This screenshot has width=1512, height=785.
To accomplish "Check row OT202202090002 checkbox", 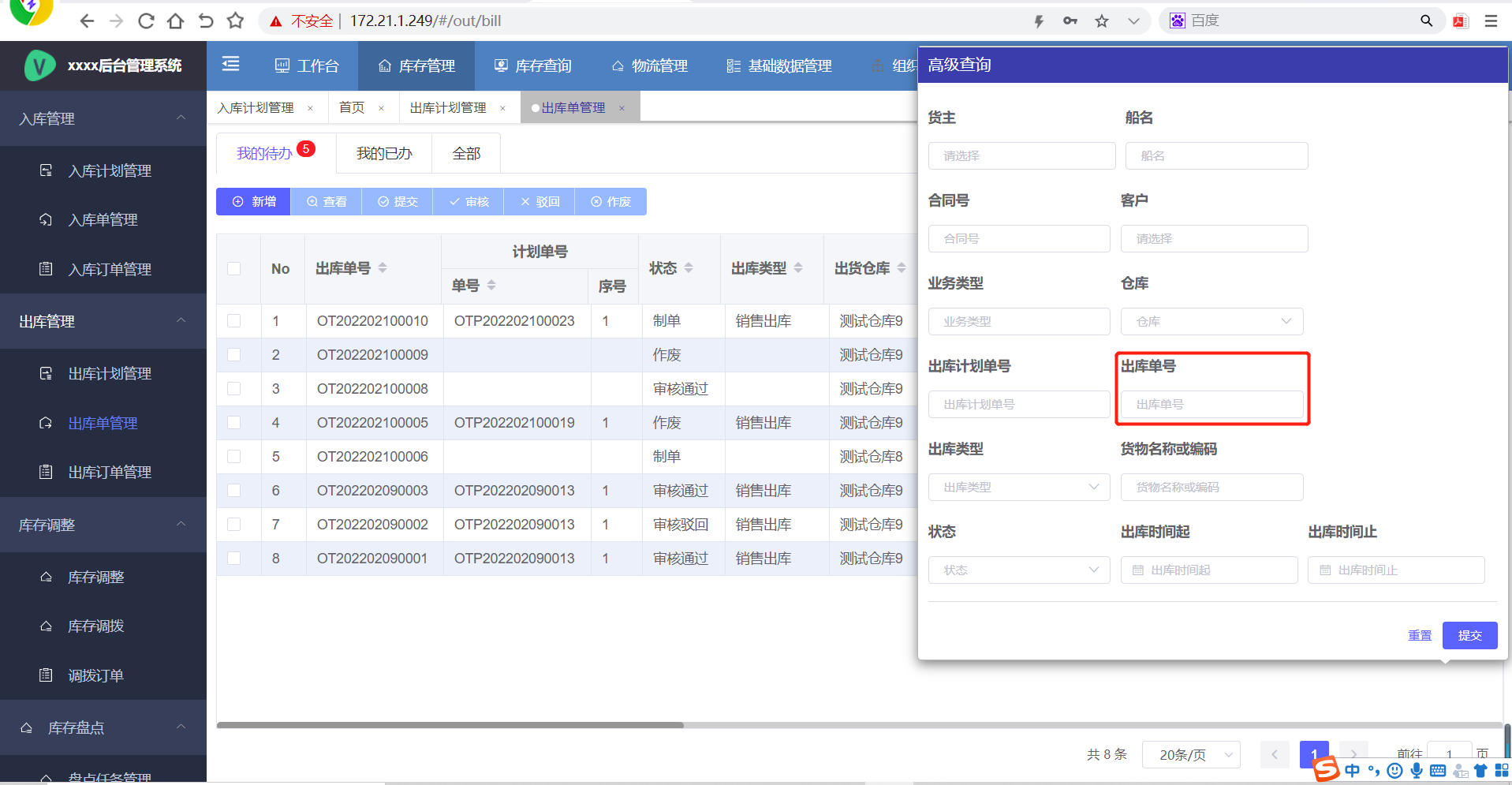I will point(233,525).
